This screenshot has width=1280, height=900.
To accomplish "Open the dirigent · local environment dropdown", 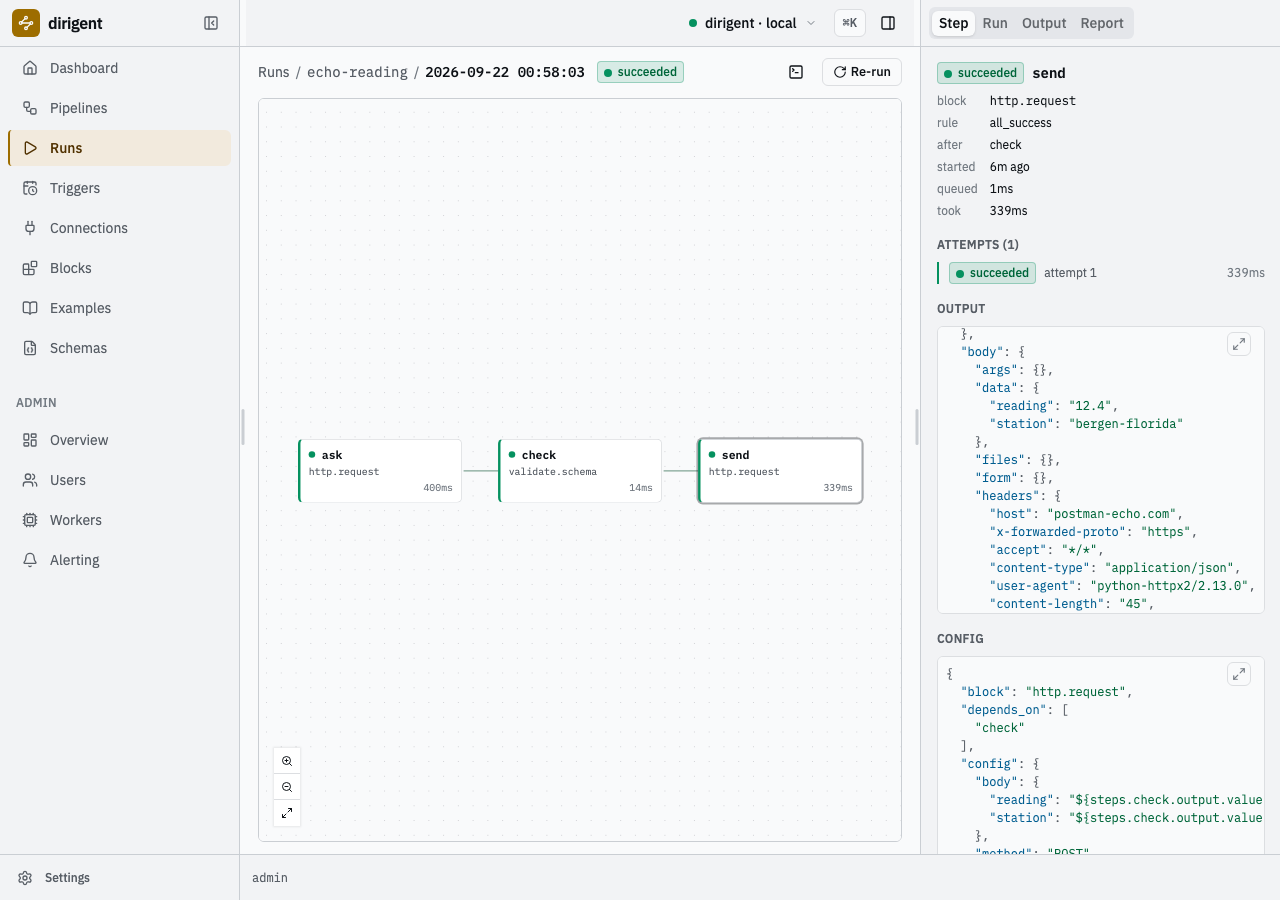I will (752, 23).
